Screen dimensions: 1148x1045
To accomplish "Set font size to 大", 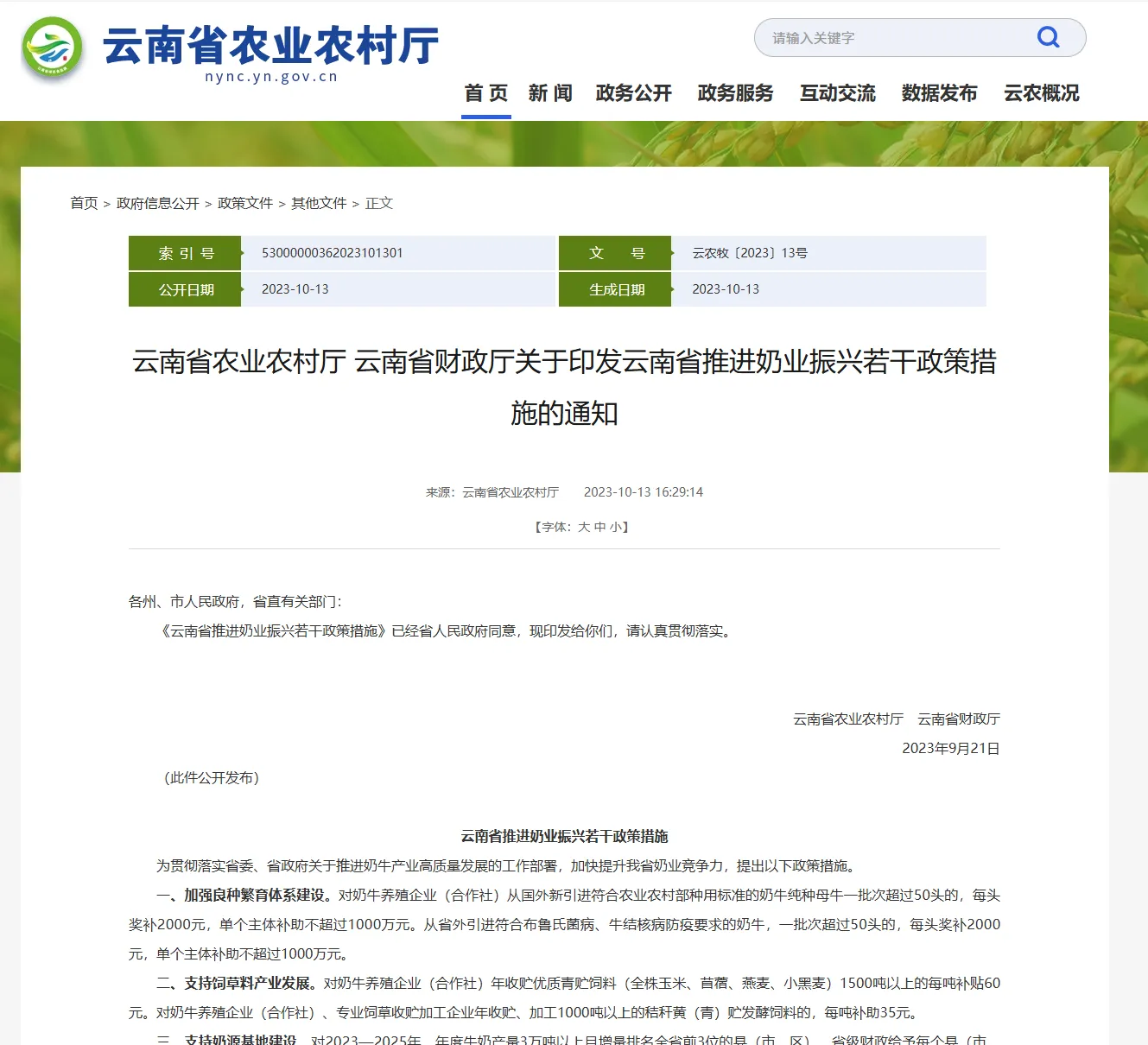I will [x=584, y=527].
